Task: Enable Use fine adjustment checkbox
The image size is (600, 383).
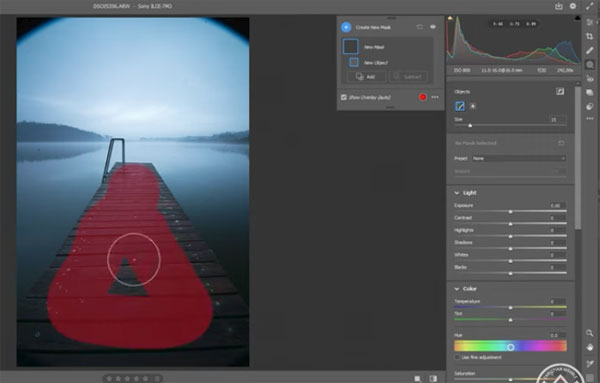Action: pyautogui.click(x=457, y=357)
